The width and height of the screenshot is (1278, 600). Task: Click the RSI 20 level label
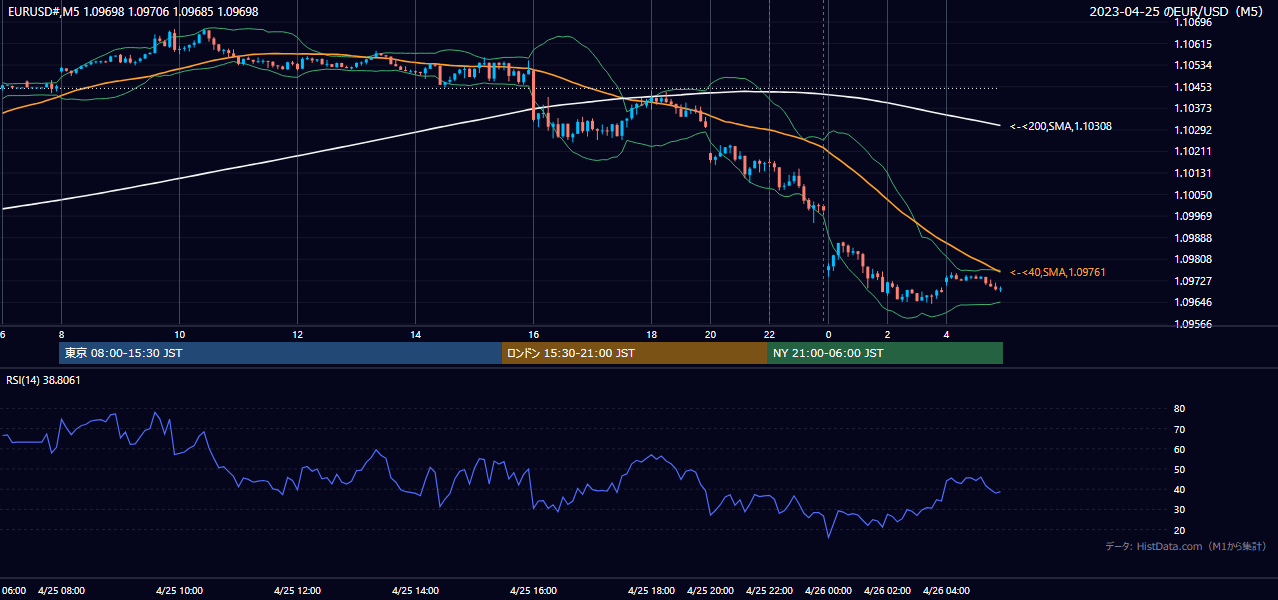pyautogui.click(x=1180, y=530)
